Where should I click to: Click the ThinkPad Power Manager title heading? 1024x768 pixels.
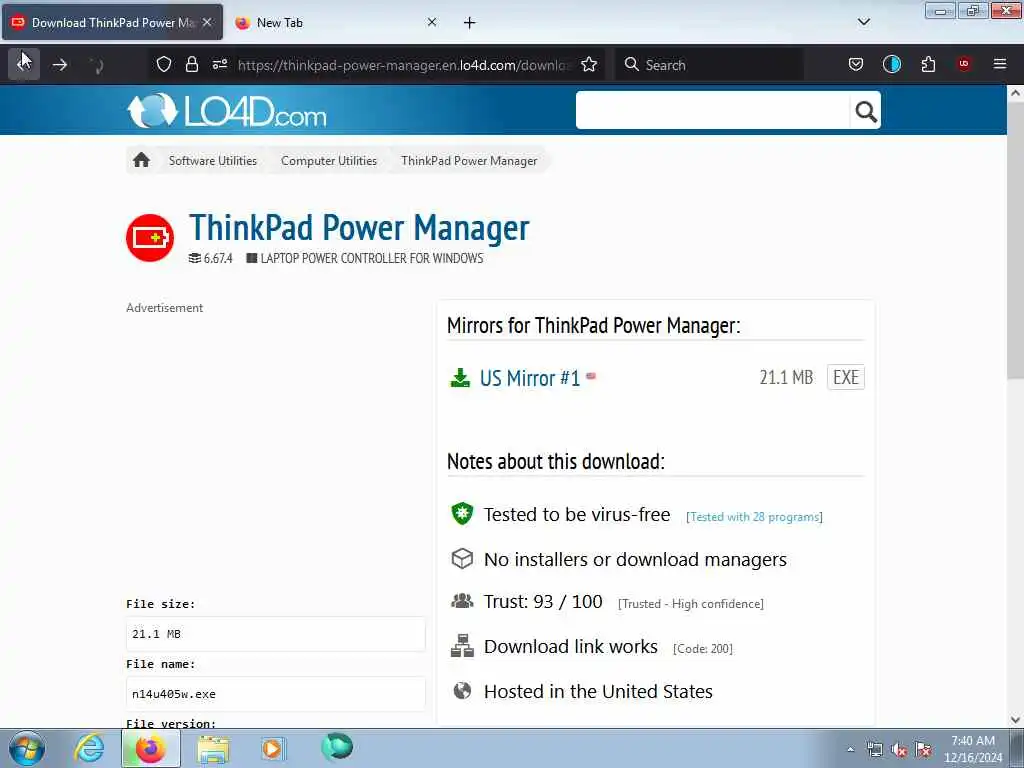tap(359, 228)
